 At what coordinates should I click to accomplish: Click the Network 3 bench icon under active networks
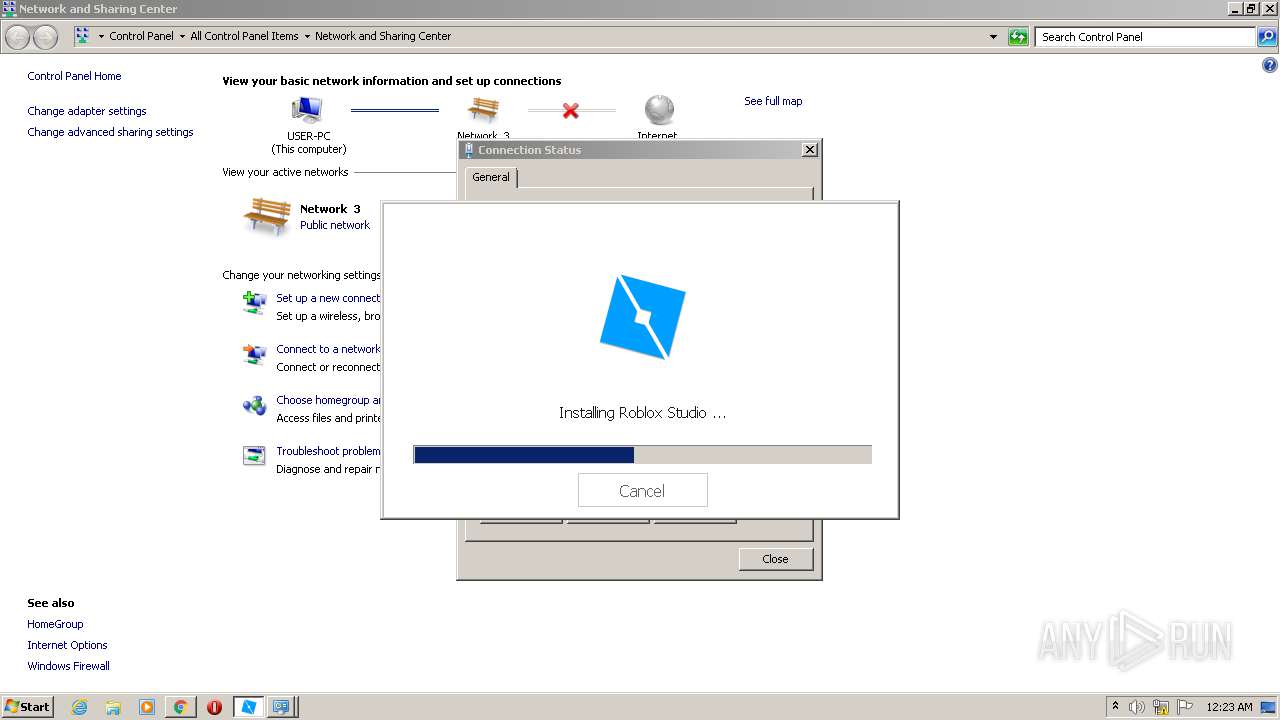click(267, 216)
